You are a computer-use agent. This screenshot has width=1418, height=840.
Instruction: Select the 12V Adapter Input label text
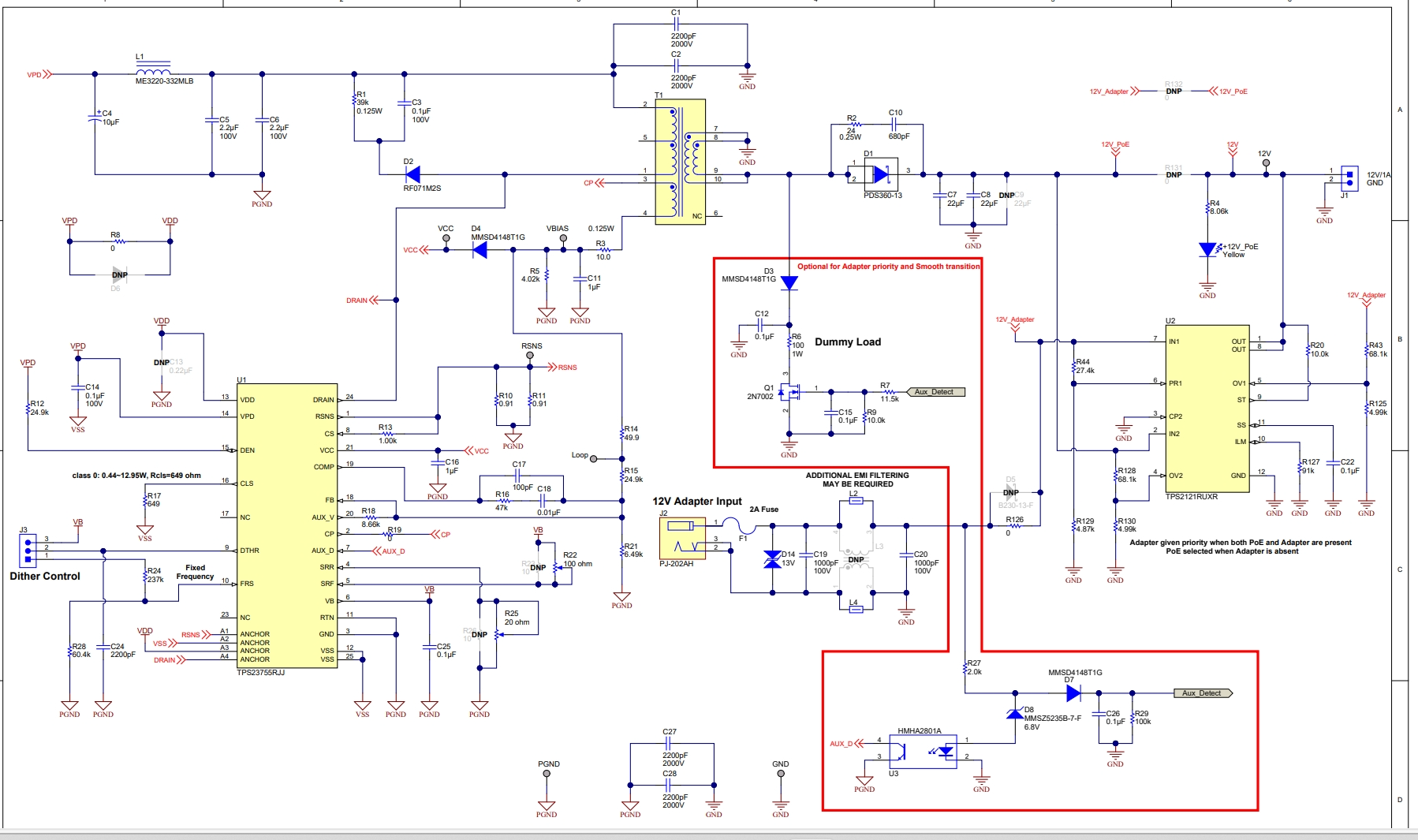coord(696,500)
